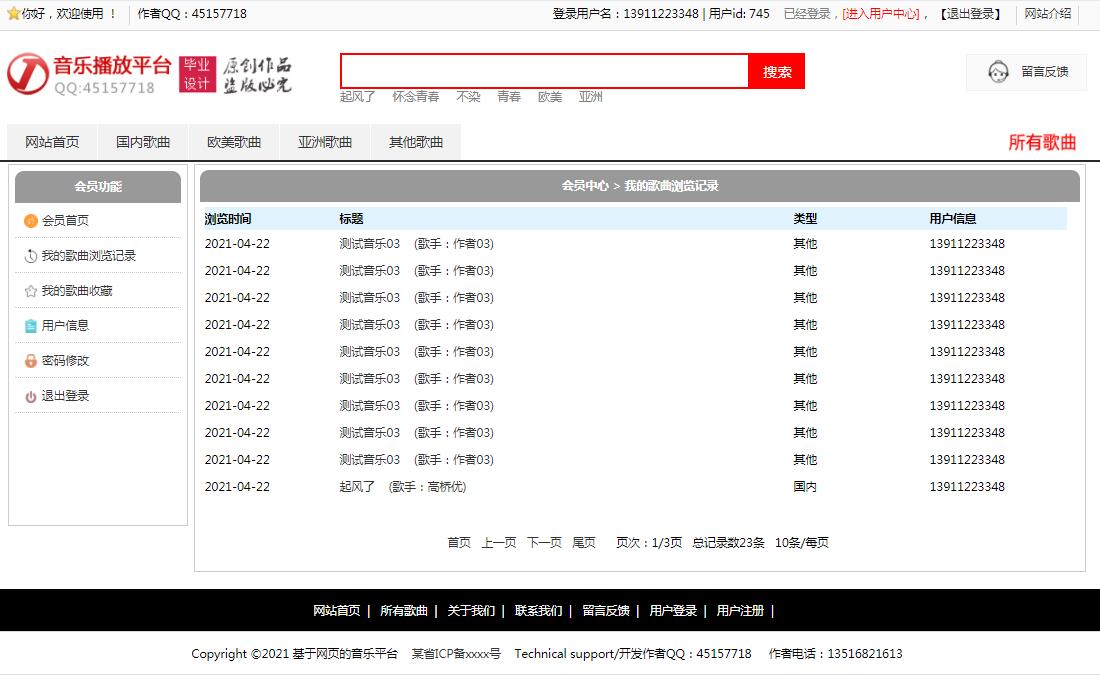Switch to 欧美歌曲 tab
Image resolution: width=1100 pixels, height=681 pixels.
click(234, 142)
